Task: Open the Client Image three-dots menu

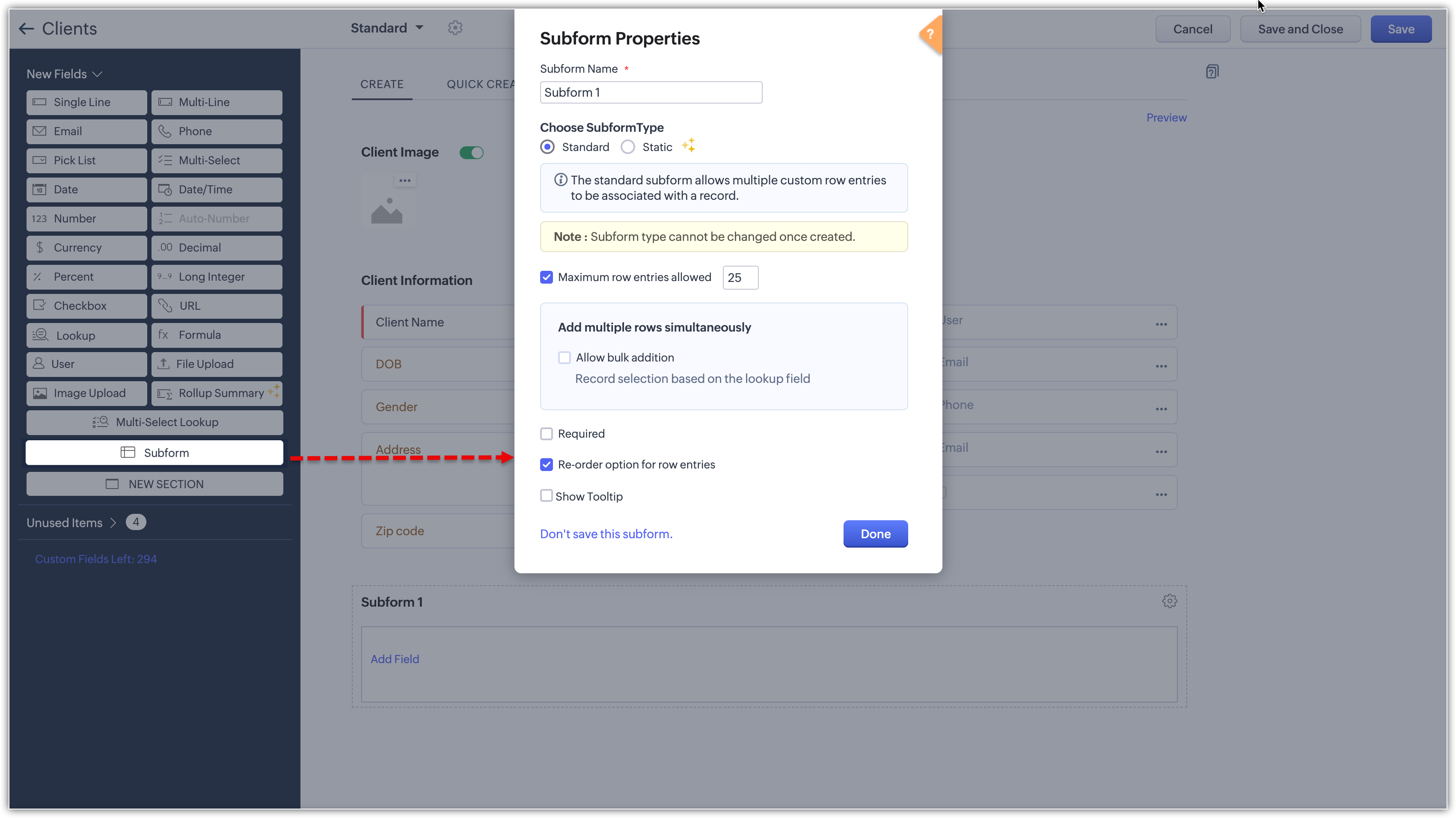Action: click(405, 181)
